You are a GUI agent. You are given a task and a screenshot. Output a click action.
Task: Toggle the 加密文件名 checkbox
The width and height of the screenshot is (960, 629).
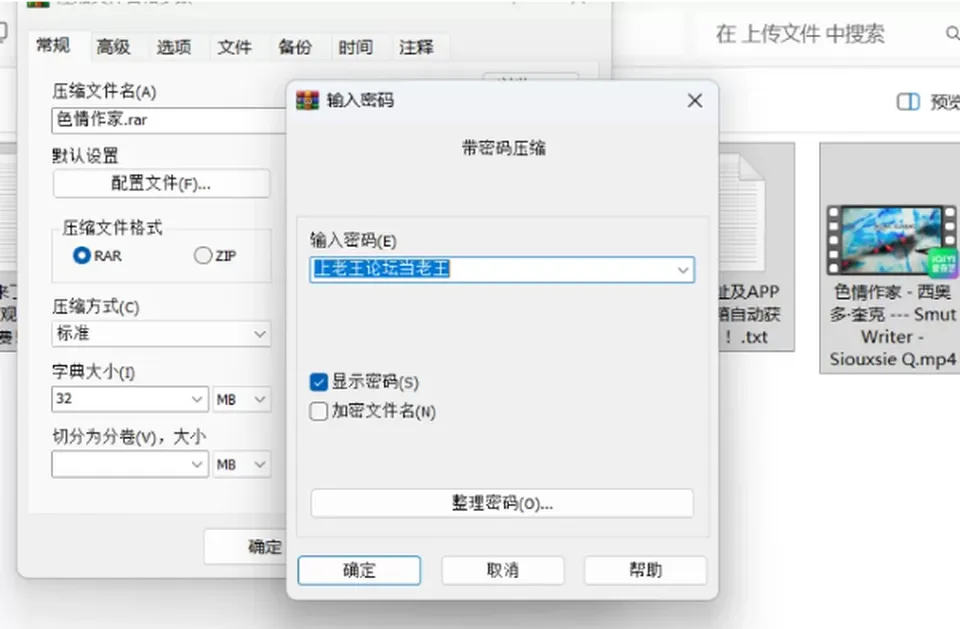(318, 411)
